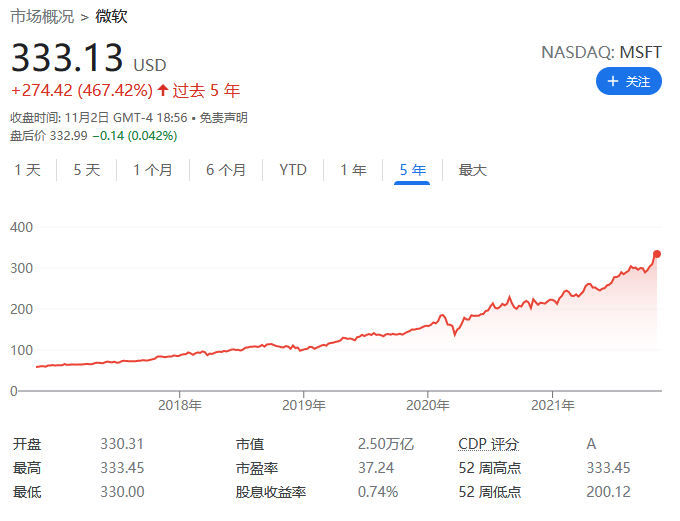Click the 关注 follow button
680x521 pixels.
click(x=628, y=81)
